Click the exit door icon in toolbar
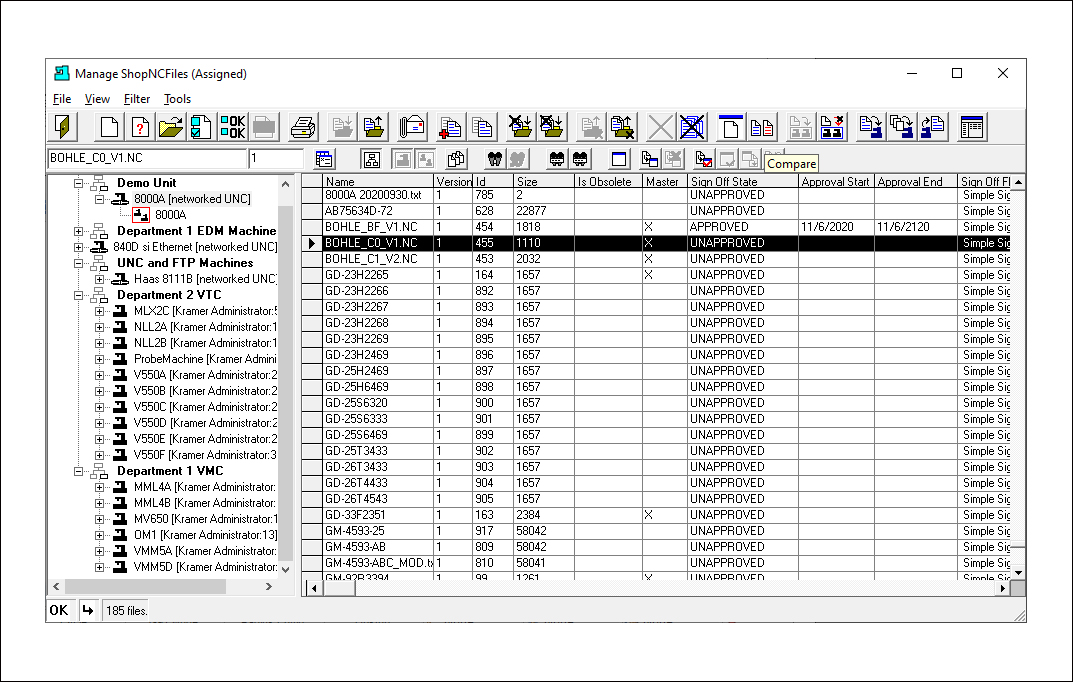The height and width of the screenshot is (682, 1073). click(x=64, y=127)
